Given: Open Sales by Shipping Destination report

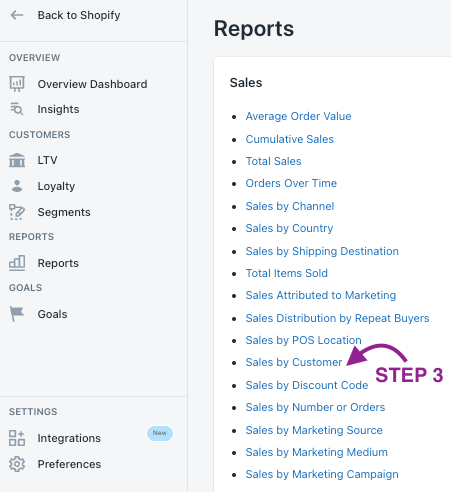Looking at the screenshot, I should pyautogui.click(x=322, y=251).
